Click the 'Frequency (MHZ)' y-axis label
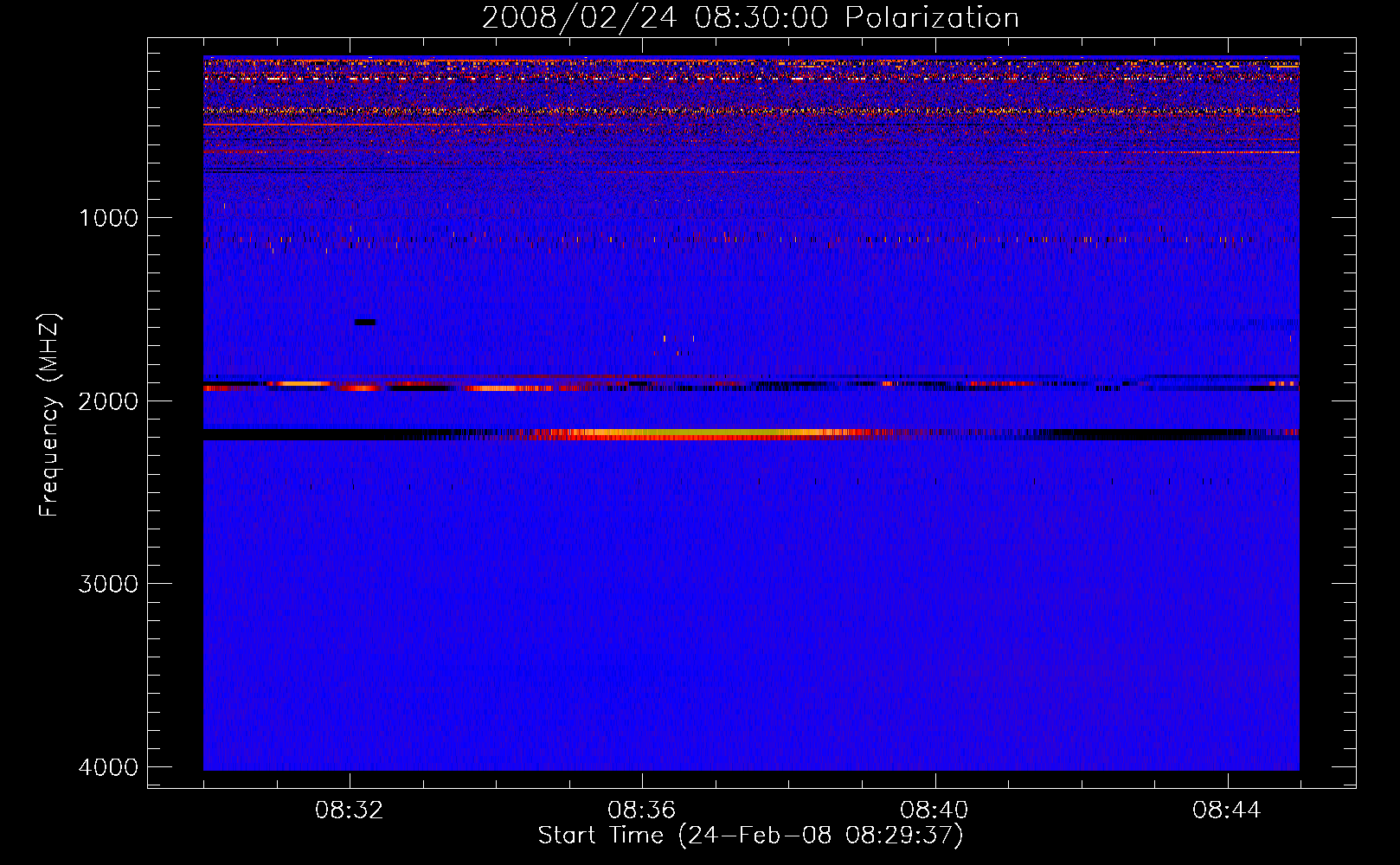The image size is (1400, 865). point(50,414)
